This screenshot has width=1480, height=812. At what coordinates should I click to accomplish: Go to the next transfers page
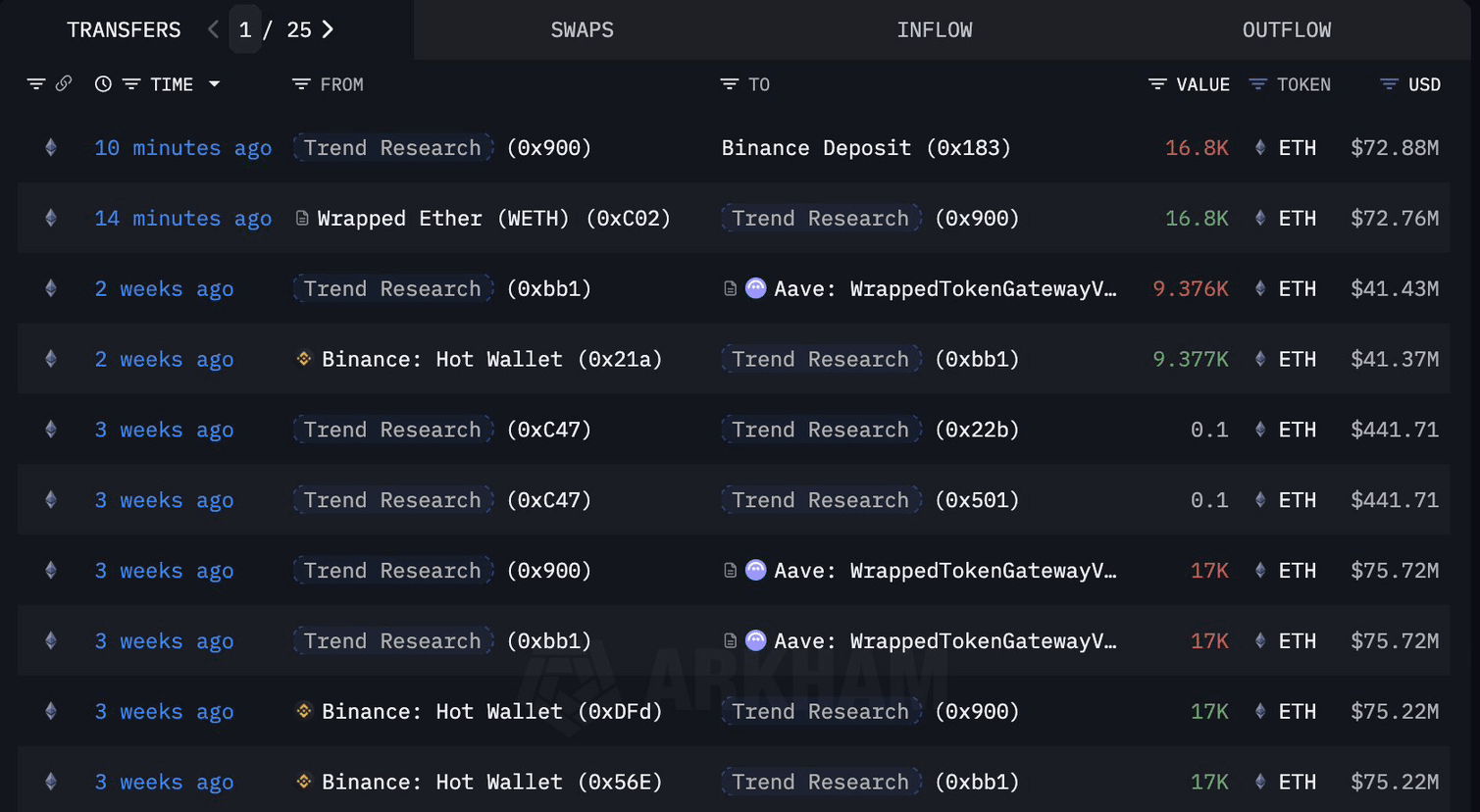click(x=329, y=30)
